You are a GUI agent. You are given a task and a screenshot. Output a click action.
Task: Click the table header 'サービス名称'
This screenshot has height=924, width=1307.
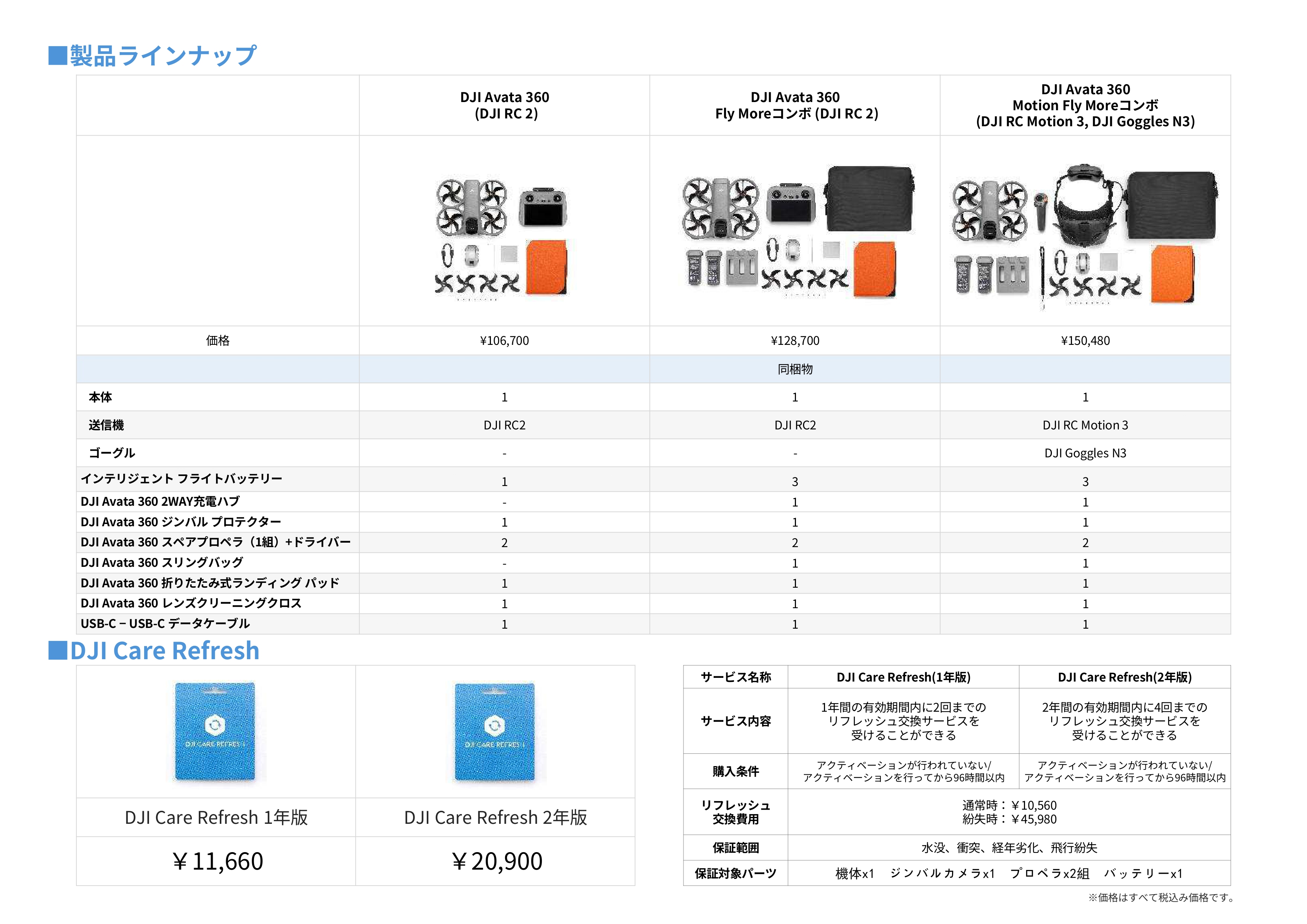click(x=736, y=677)
